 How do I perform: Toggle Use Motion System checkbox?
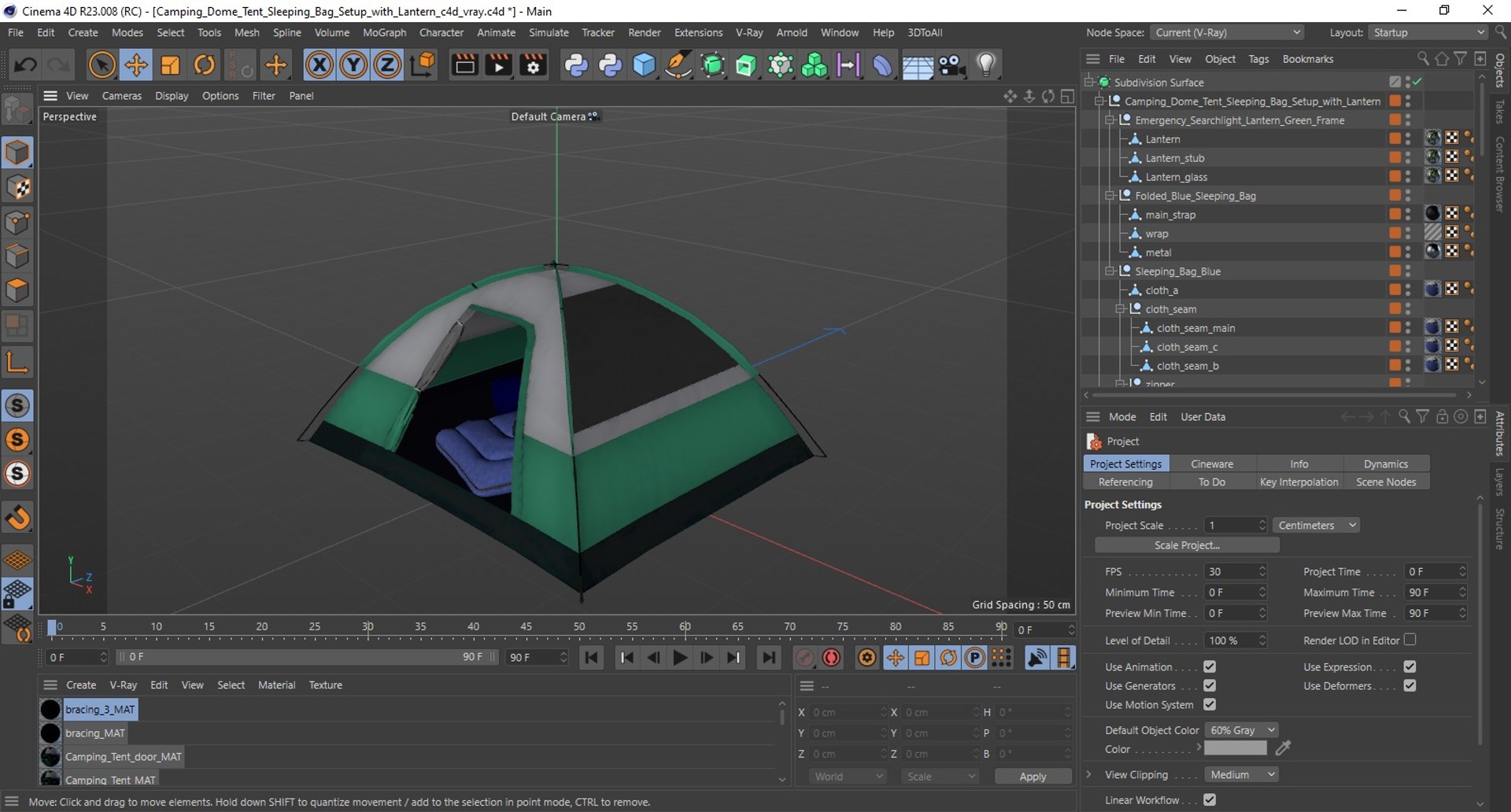point(1210,705)
